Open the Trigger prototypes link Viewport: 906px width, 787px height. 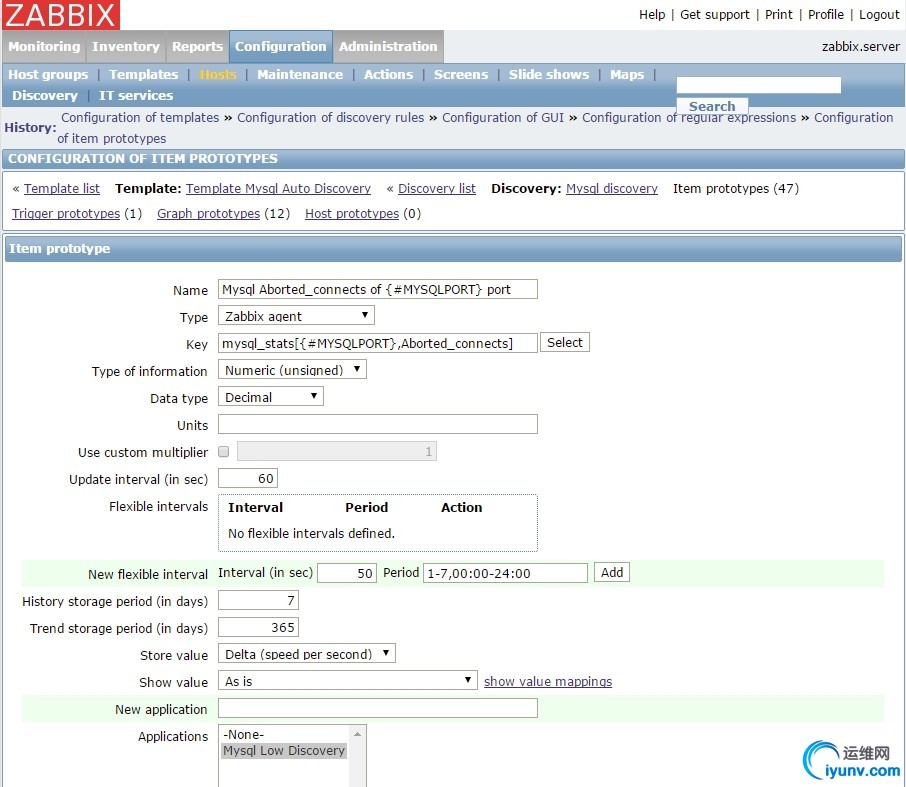pos(66,213)
